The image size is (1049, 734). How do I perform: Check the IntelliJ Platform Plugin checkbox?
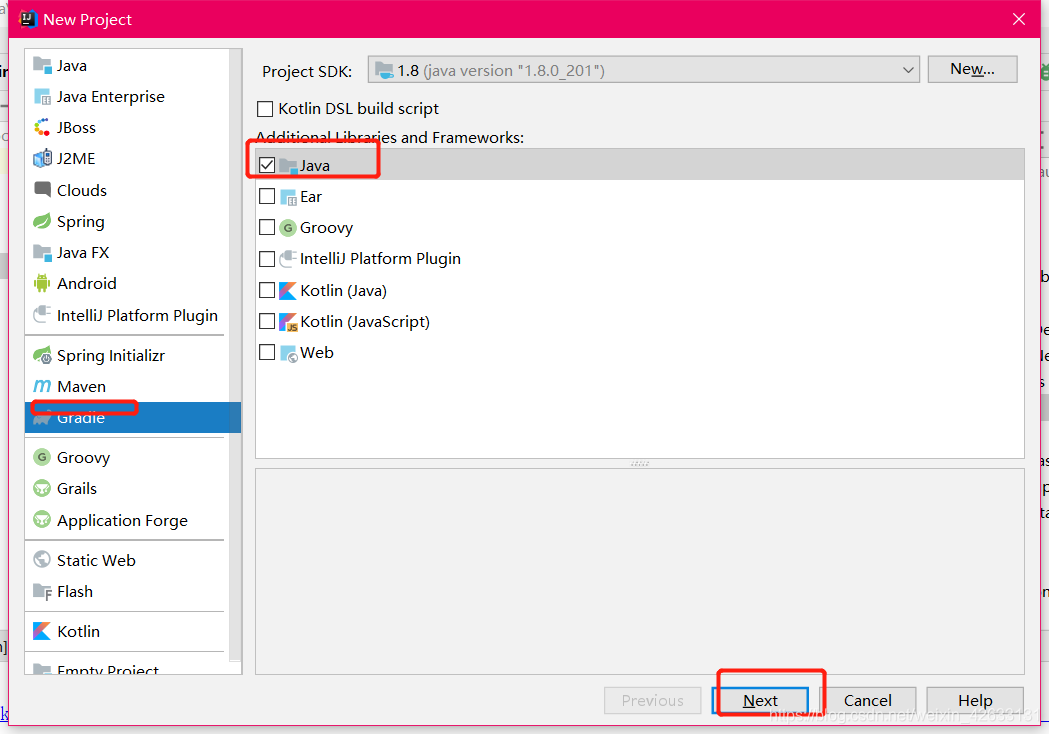(x=267, y=259)
